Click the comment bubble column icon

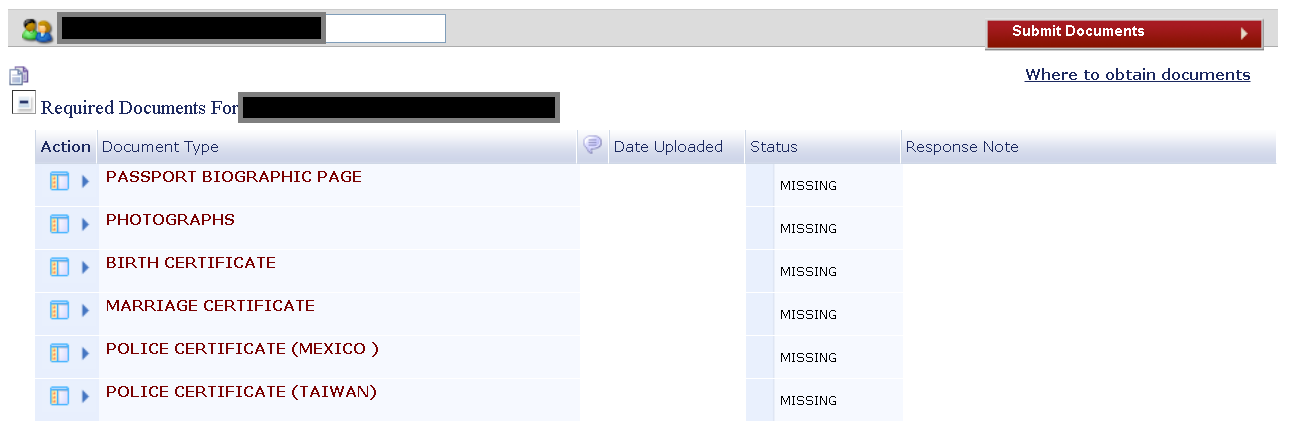592,145
